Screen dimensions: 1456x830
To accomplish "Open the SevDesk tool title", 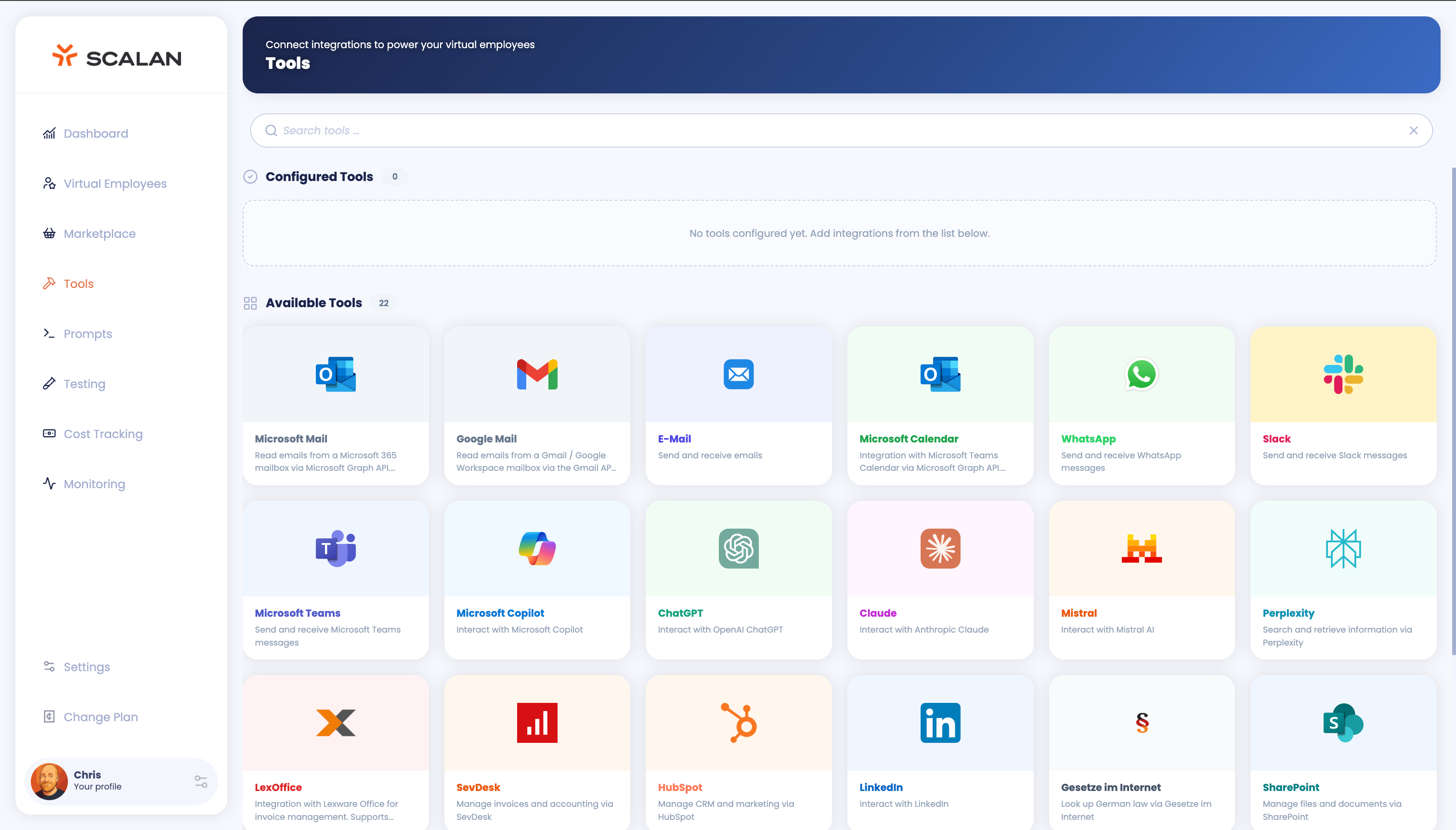I will [478, 787].
